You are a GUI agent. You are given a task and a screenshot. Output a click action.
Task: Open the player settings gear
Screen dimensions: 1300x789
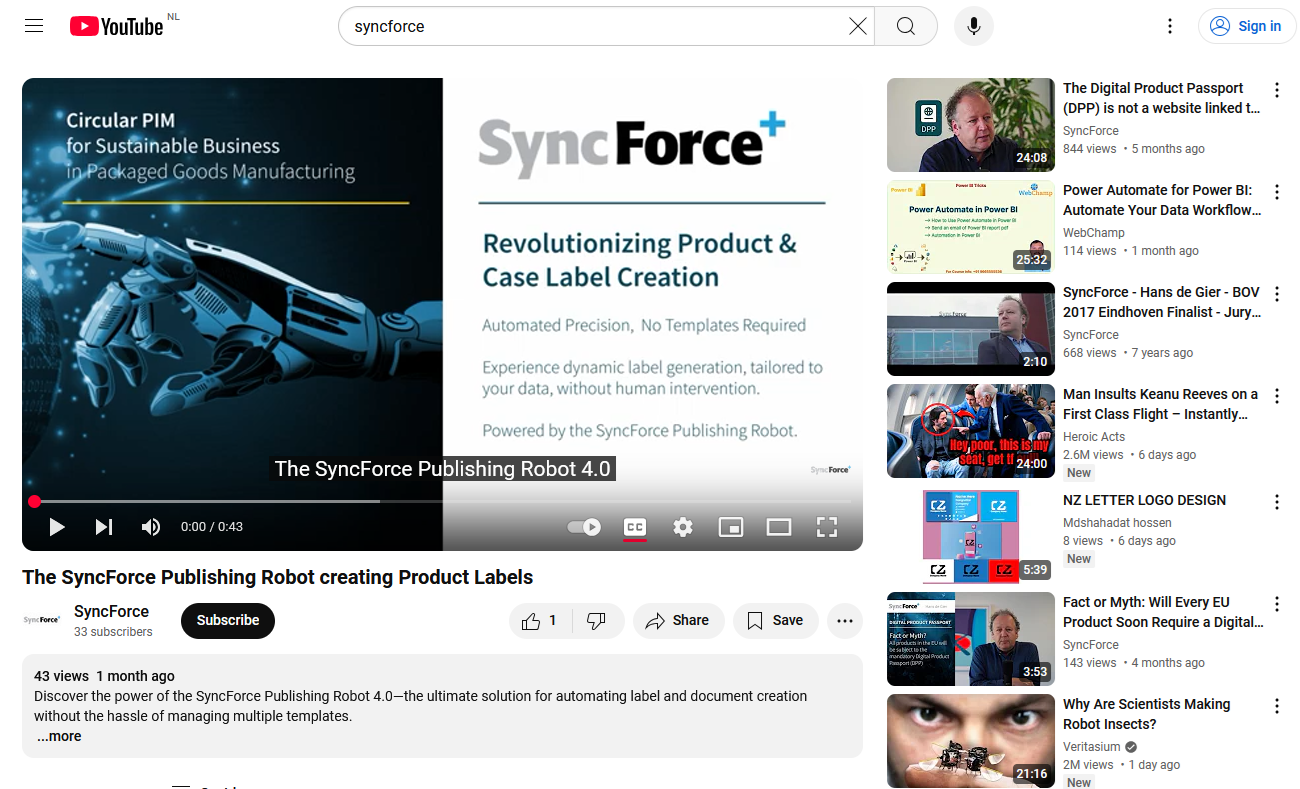point(683,527)
